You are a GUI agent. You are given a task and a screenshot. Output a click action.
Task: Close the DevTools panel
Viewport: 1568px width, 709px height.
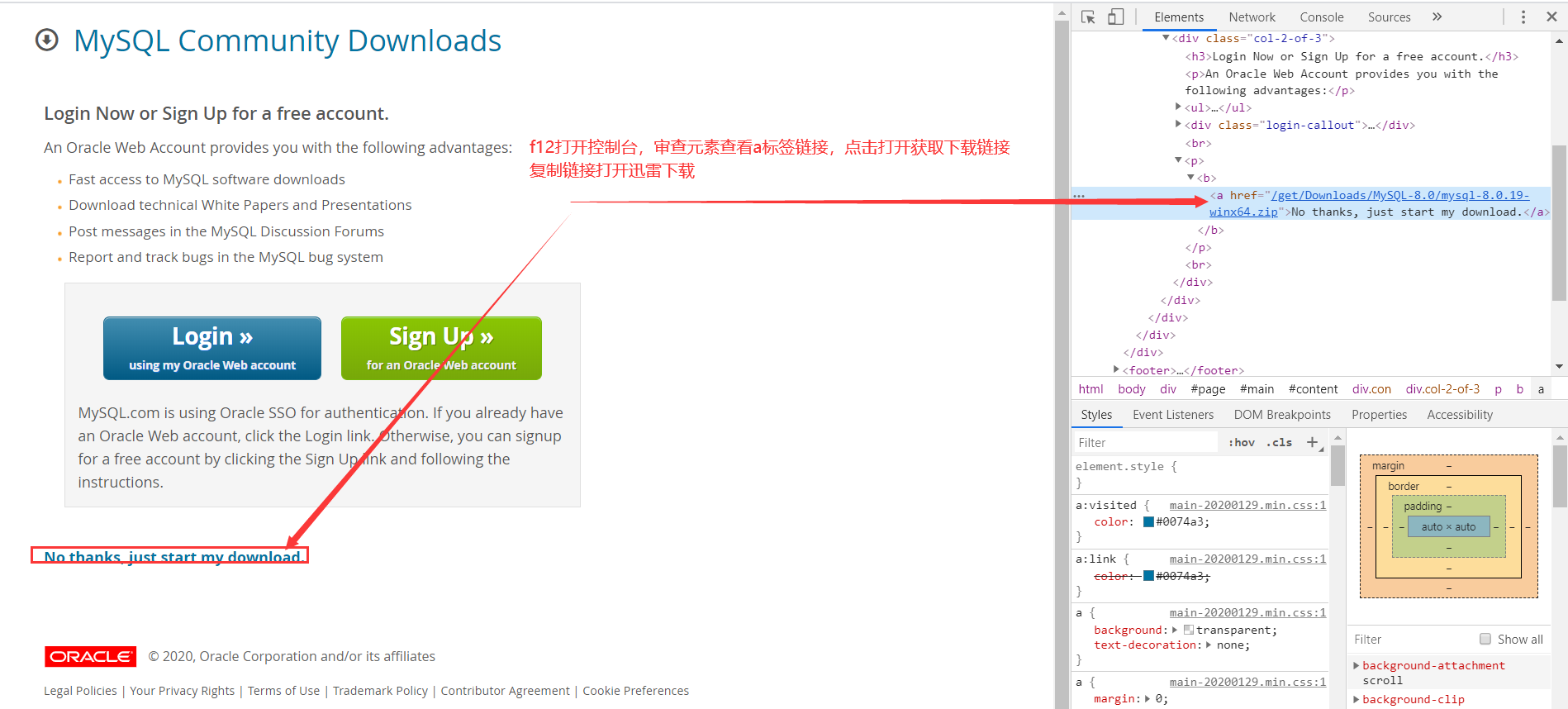click(x=1551, y=17)
